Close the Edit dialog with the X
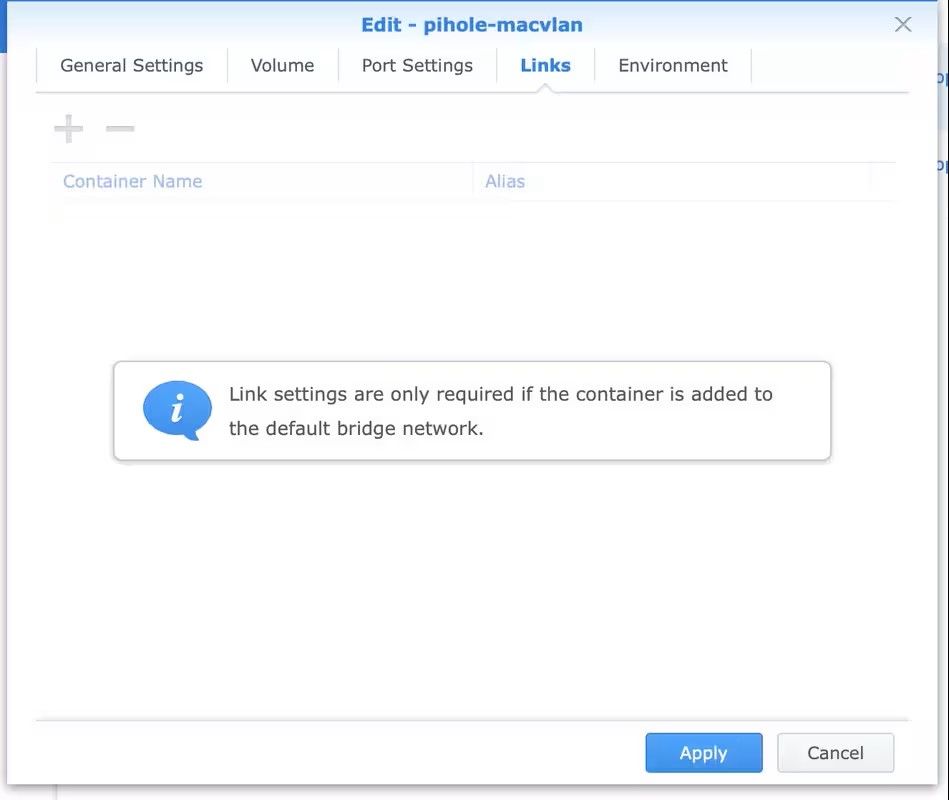 tap(902, 25)
